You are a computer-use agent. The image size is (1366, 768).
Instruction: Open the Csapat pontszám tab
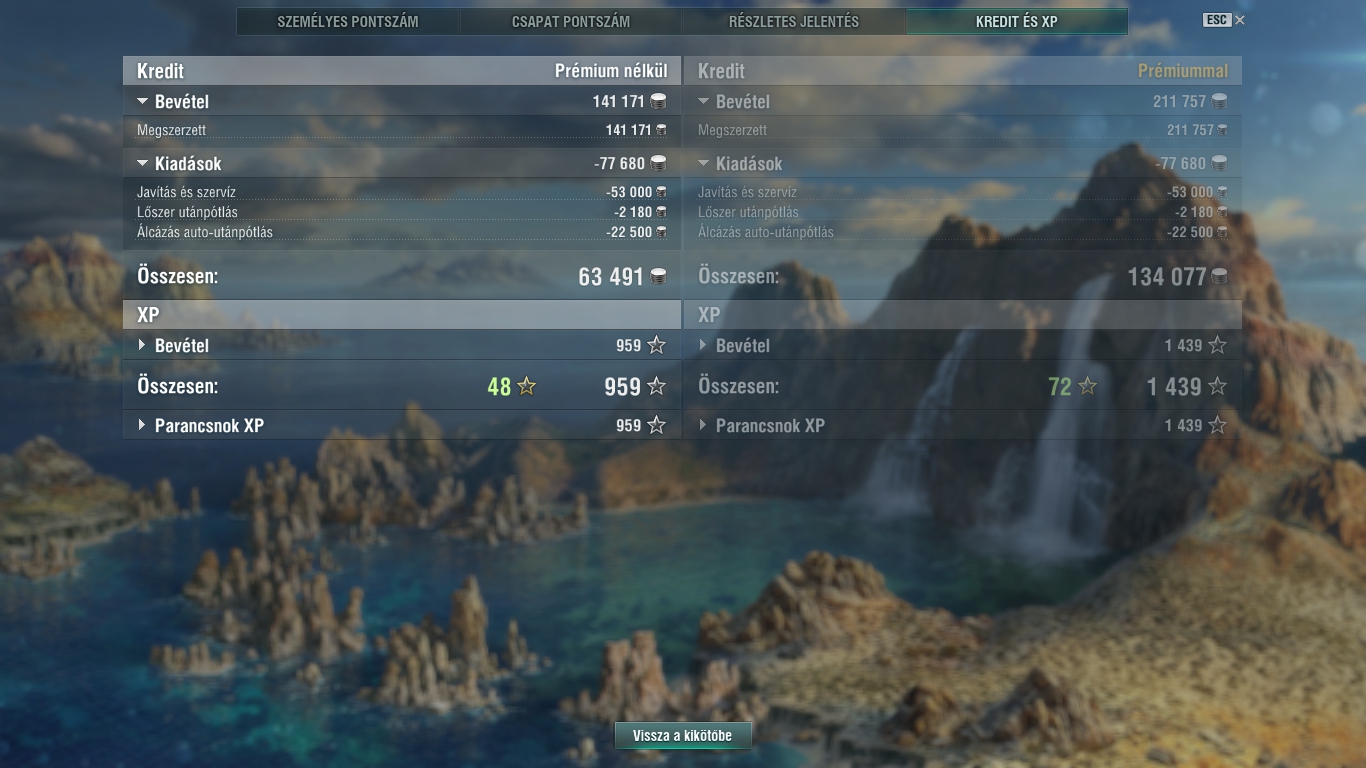click(x=571, y=21)
